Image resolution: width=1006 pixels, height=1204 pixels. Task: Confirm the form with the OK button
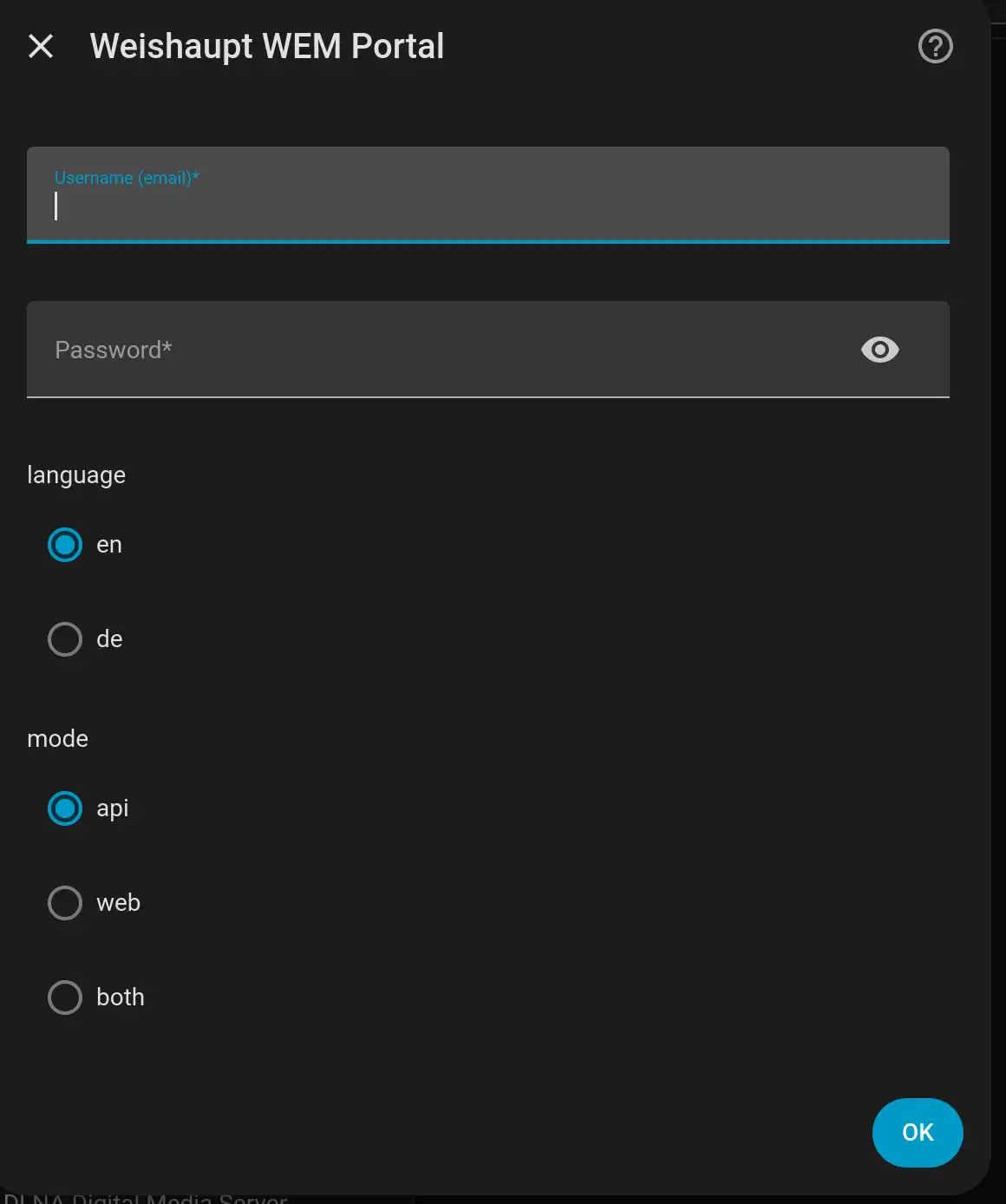(918, 1133)
